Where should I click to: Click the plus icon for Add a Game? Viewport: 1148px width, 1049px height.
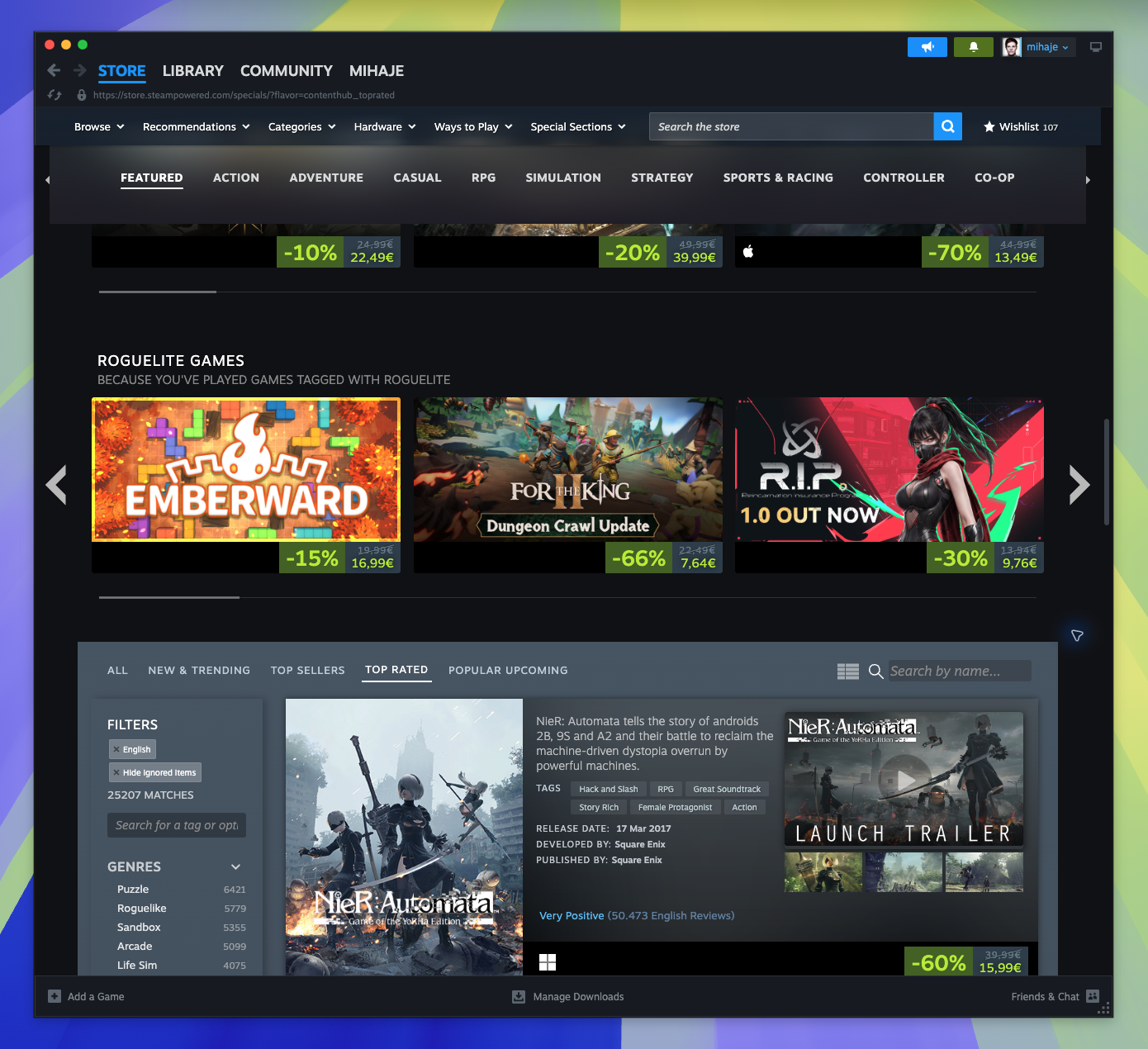(55, 996)
